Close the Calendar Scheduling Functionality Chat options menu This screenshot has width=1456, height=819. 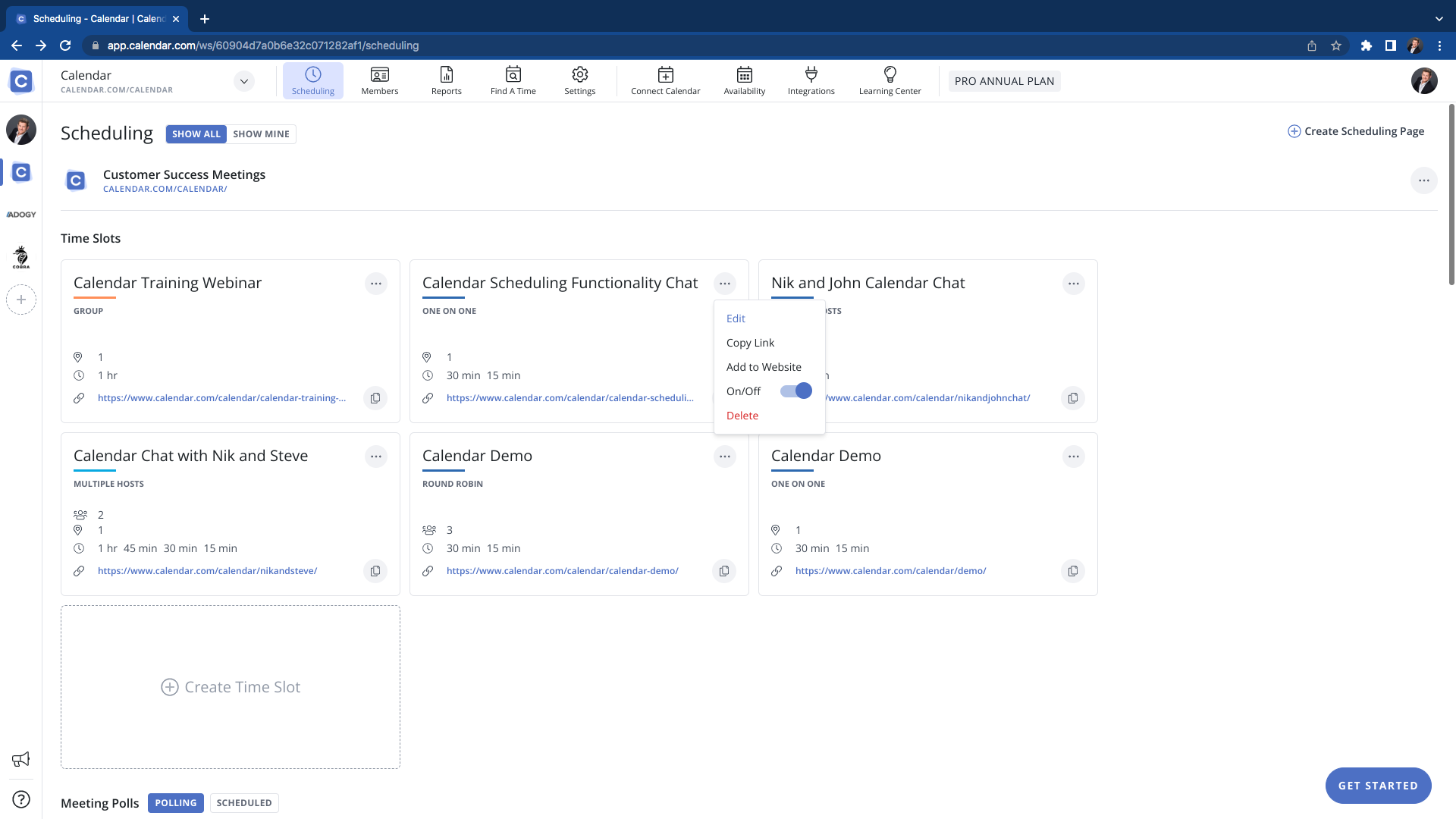pyautogui.click(x=725, y=284)
